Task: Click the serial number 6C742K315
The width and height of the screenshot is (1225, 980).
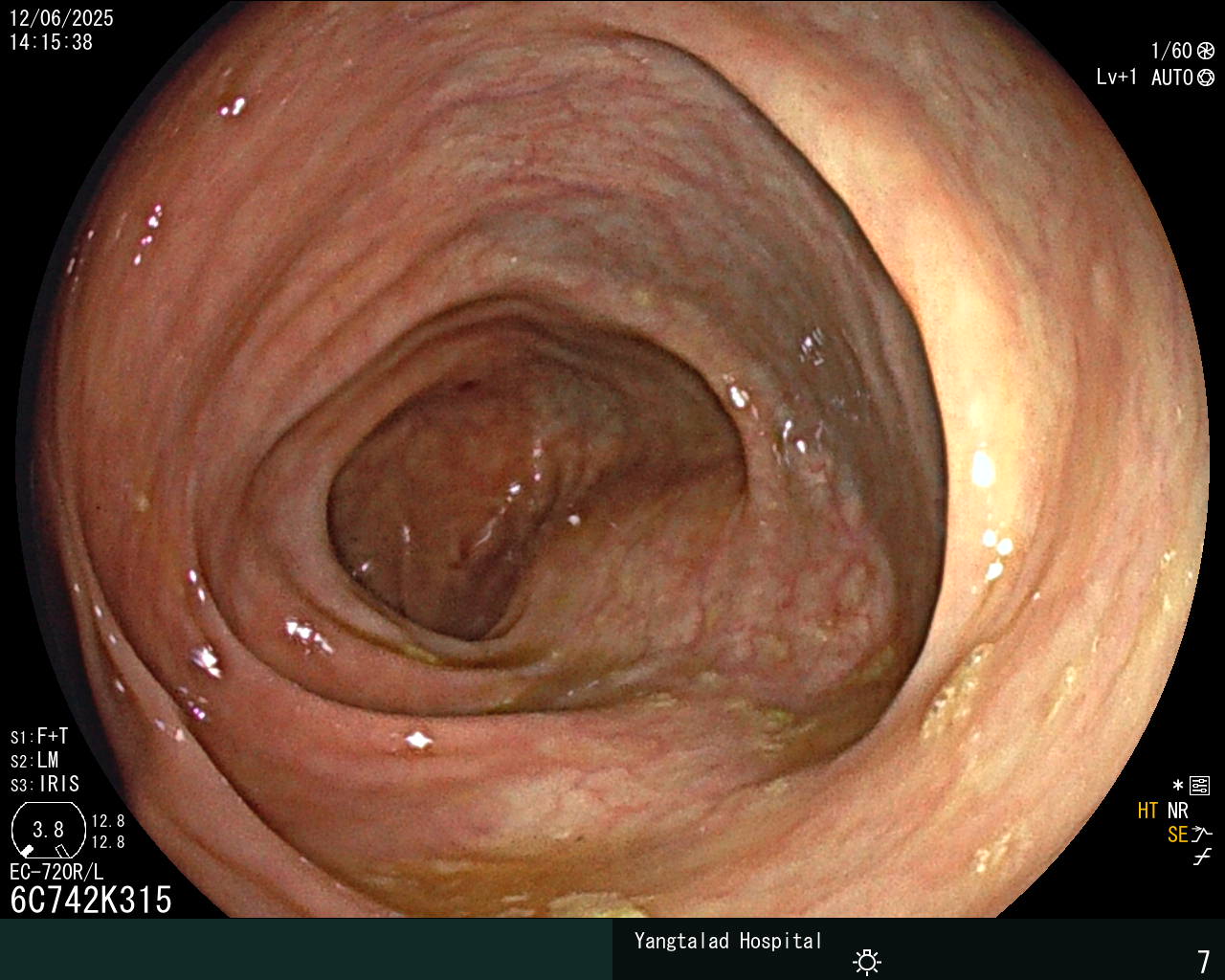Action: point(91,900)
